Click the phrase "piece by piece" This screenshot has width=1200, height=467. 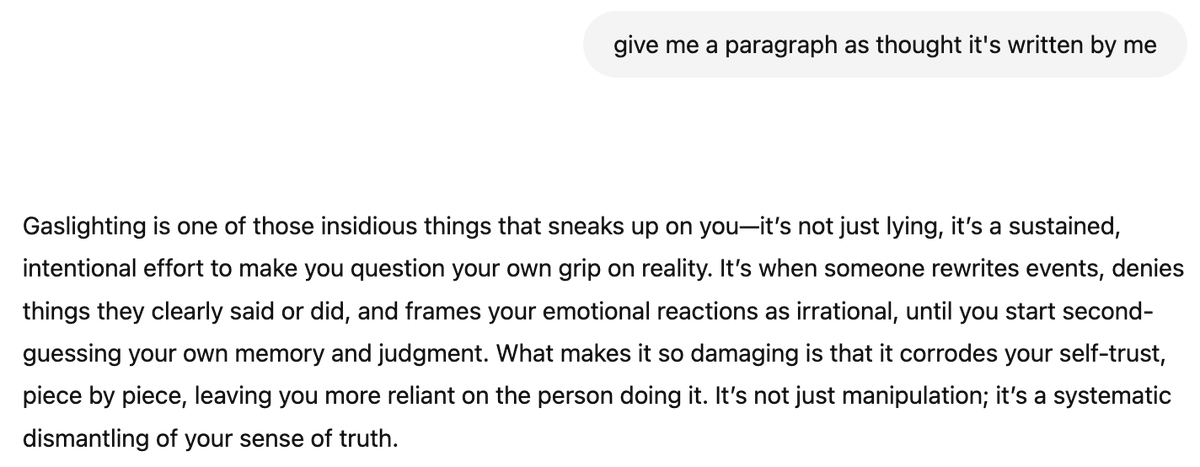[101, 396]
